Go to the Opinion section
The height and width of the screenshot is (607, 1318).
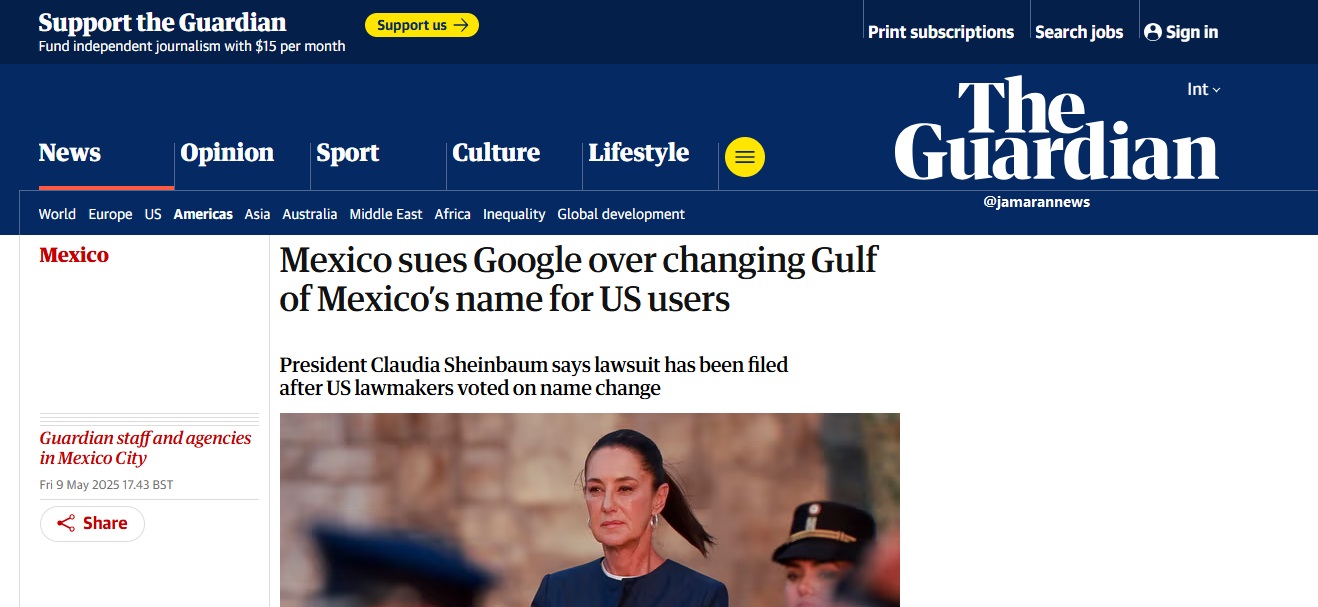click(227, 153)
